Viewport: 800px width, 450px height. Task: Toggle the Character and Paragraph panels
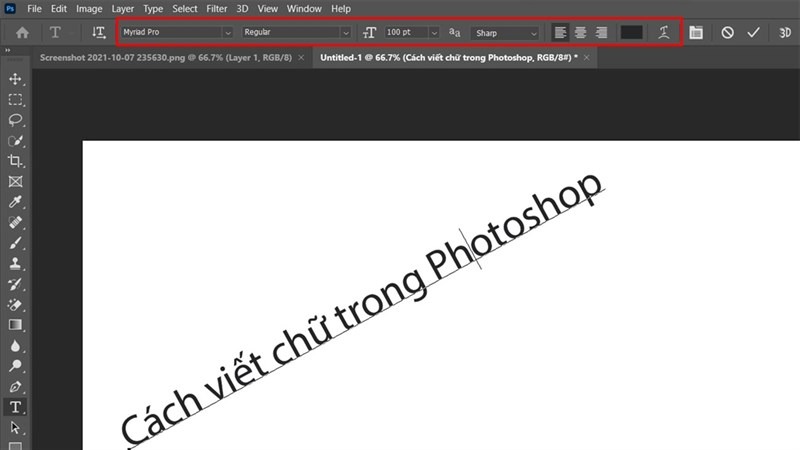(696, 33)
